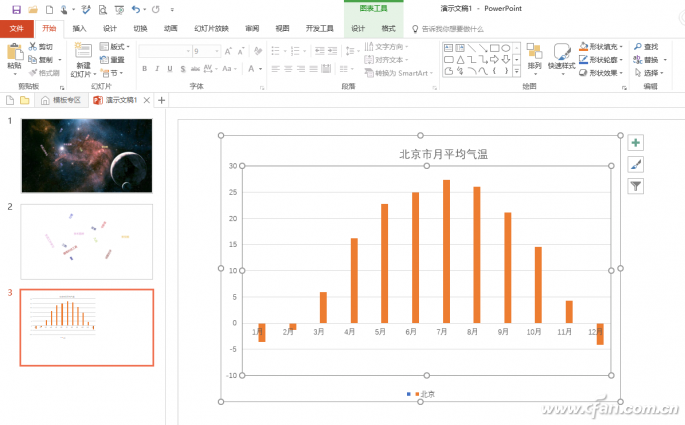Click the Find magnifier icon
Viewport: 685px width, 425px height.
(x=637, y=46)
